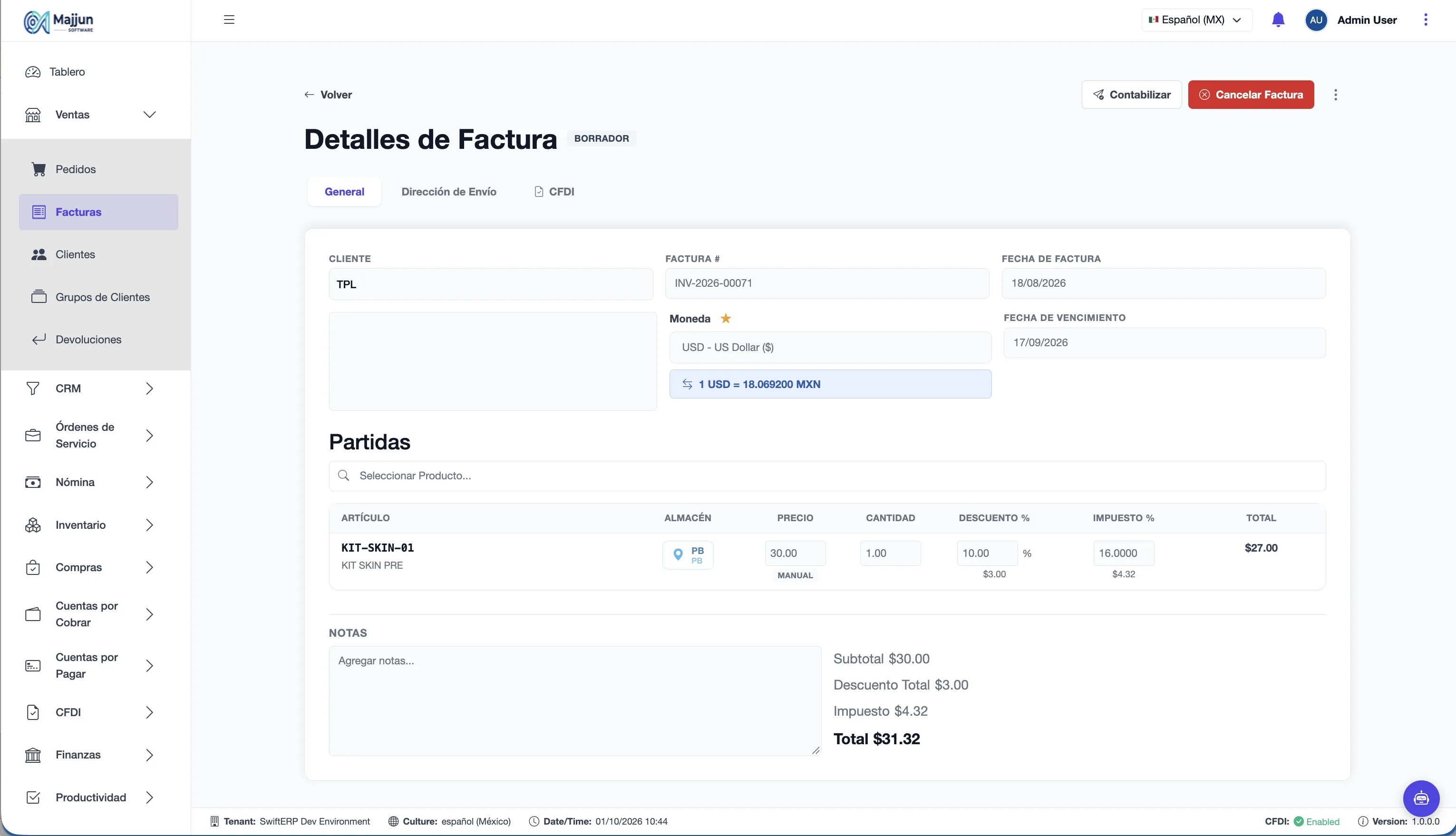This screenshot has height=836, width=1456.
Task: Click the Moneda star icon
Action: [726, 318]
